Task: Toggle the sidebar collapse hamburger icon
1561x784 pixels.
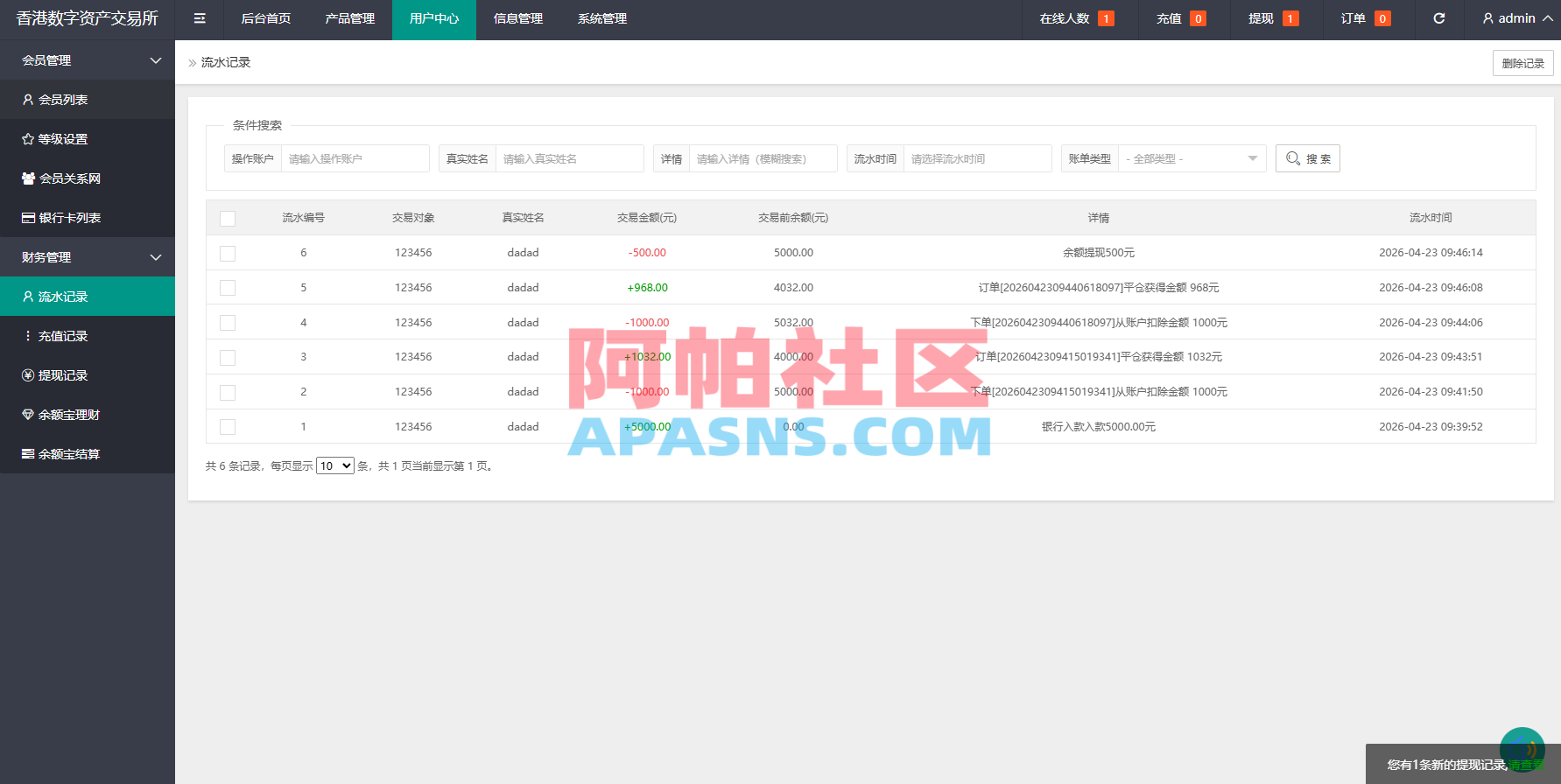Action: 200,18
